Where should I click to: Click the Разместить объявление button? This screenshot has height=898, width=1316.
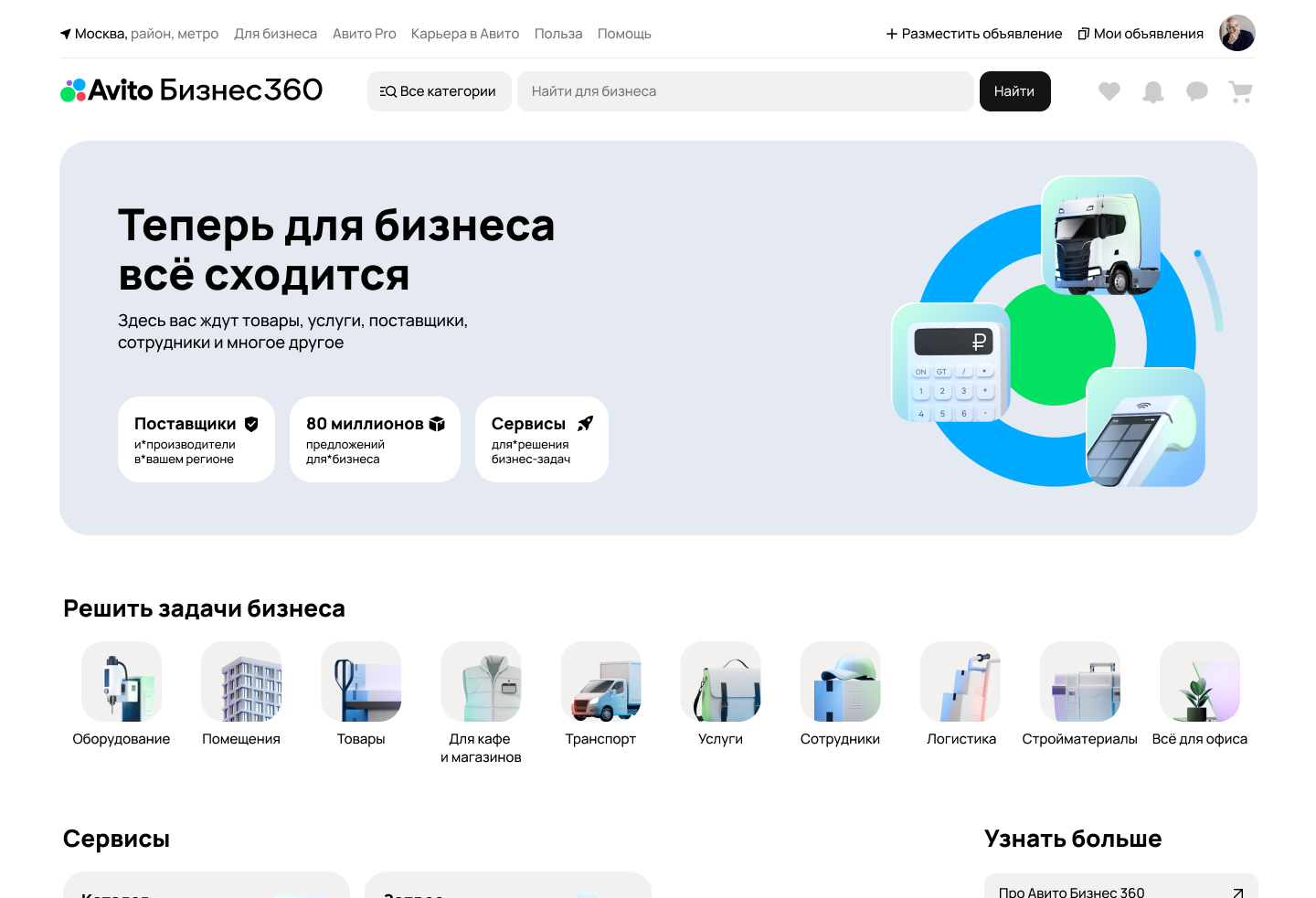(973, 33)
